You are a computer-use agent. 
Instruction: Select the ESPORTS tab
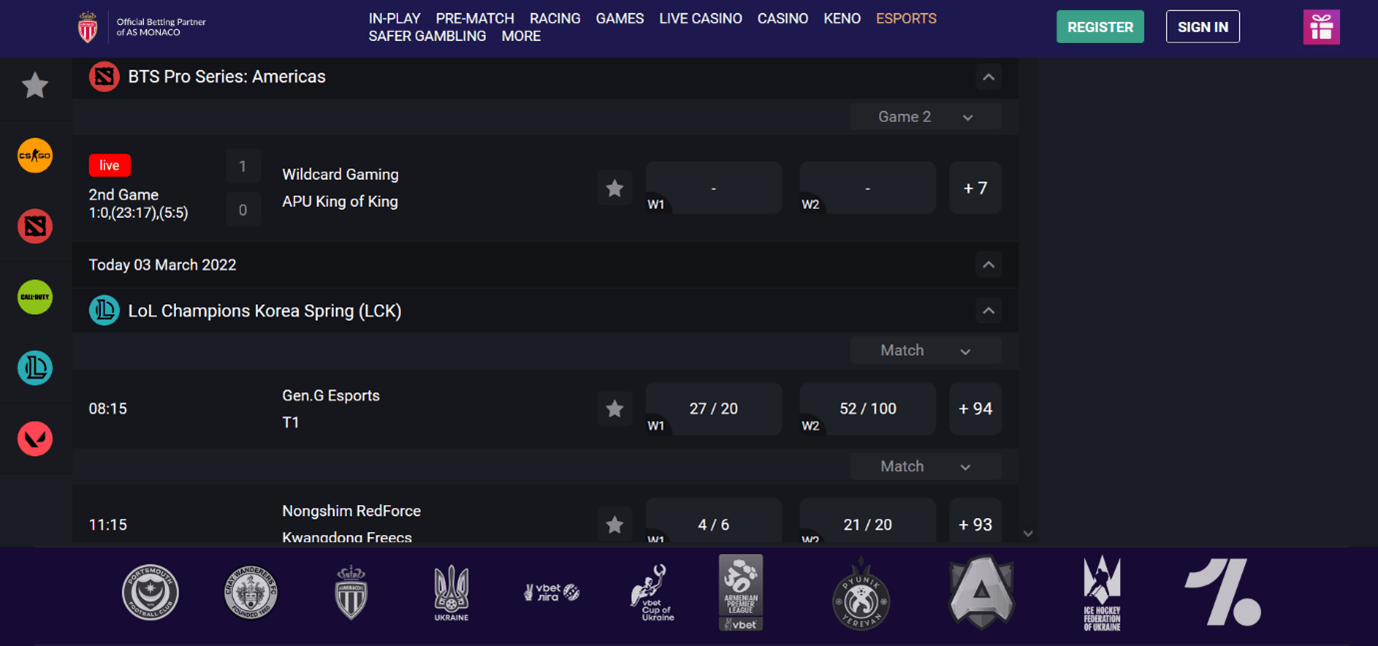click(x=906, y=19)
